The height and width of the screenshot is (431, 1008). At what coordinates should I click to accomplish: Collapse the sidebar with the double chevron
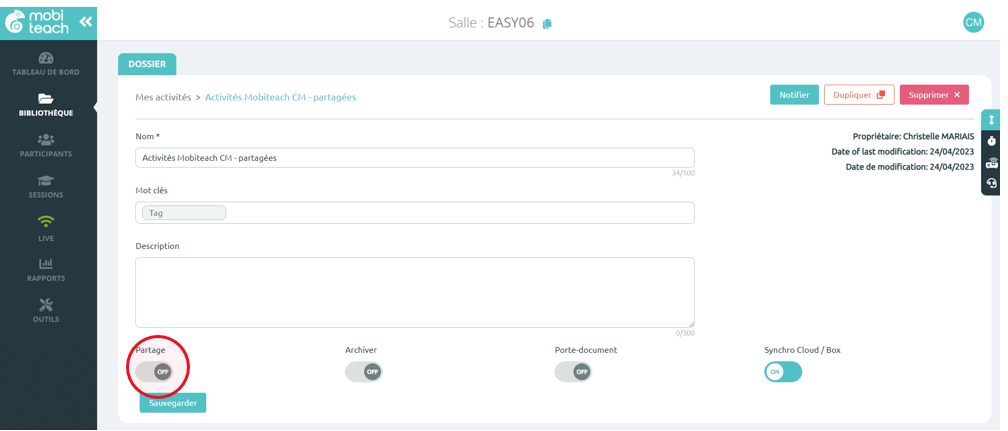[x=86, y=22]
